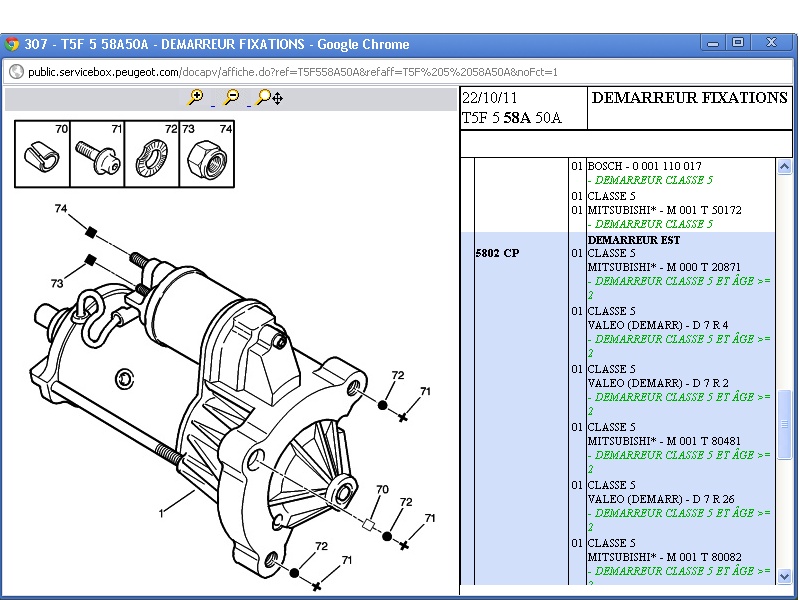Select part 72 serrated washer thumbnail

(152, 154)
